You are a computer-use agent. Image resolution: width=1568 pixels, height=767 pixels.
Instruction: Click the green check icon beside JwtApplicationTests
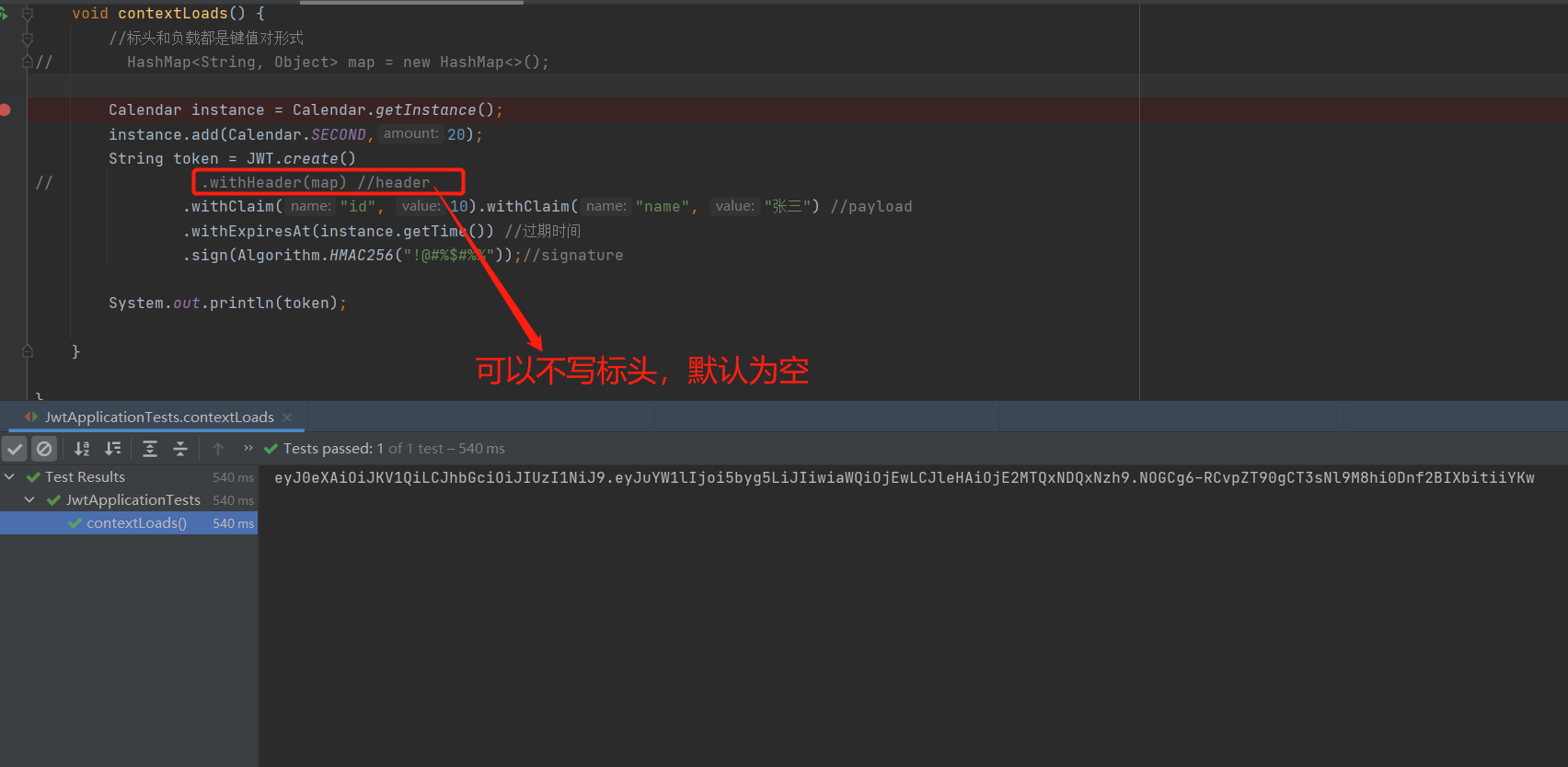(x=53, y=500)
